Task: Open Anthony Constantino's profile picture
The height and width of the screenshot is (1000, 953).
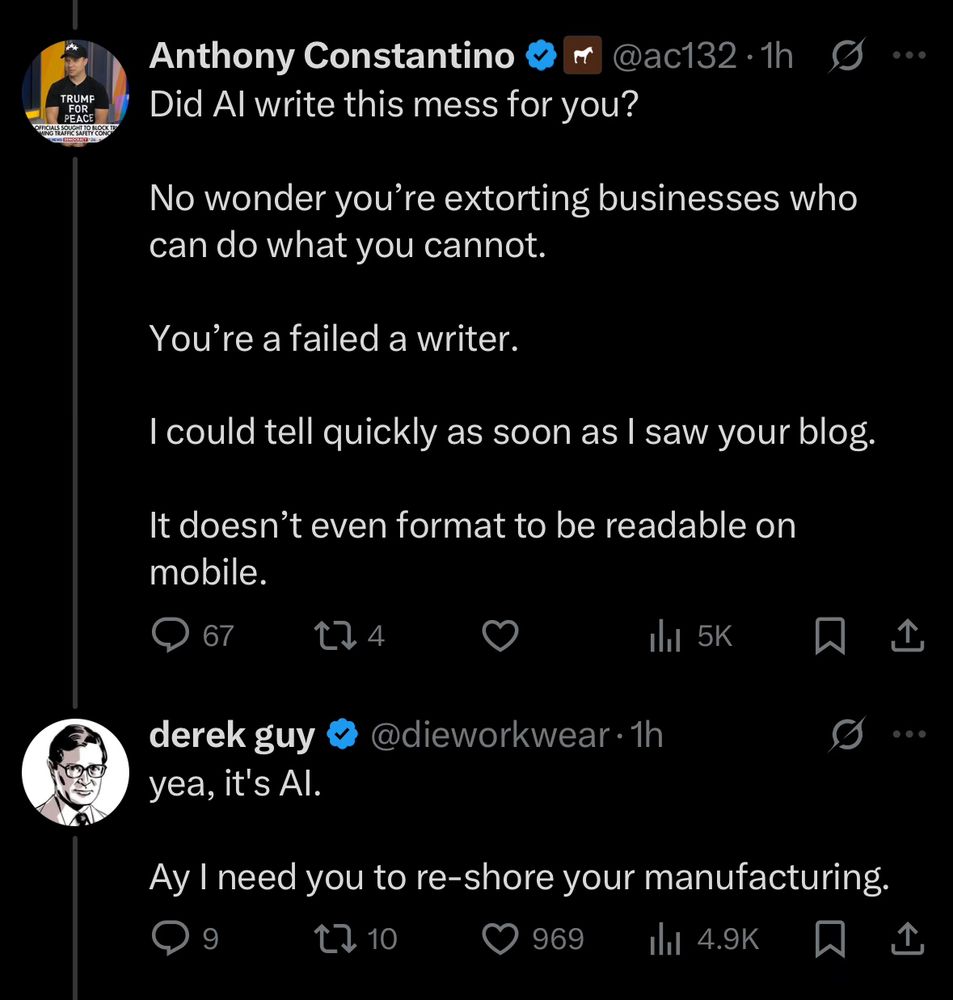Action: [x=75, y=91]
